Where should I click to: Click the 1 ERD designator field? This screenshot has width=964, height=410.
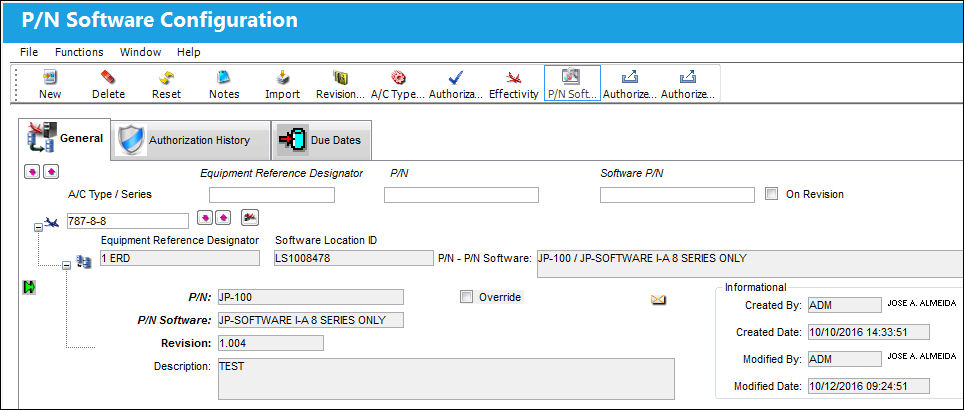(x=180, y=258)
